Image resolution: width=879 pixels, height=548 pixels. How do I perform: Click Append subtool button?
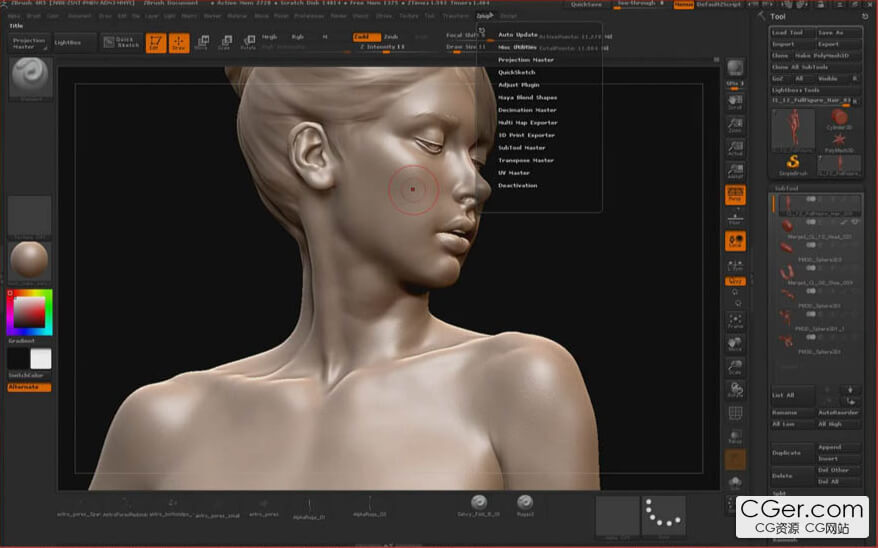pos(838,447)
